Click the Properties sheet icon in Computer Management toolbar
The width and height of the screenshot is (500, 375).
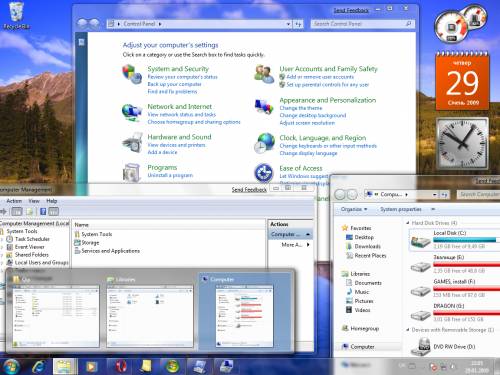(x=30, y=211)
